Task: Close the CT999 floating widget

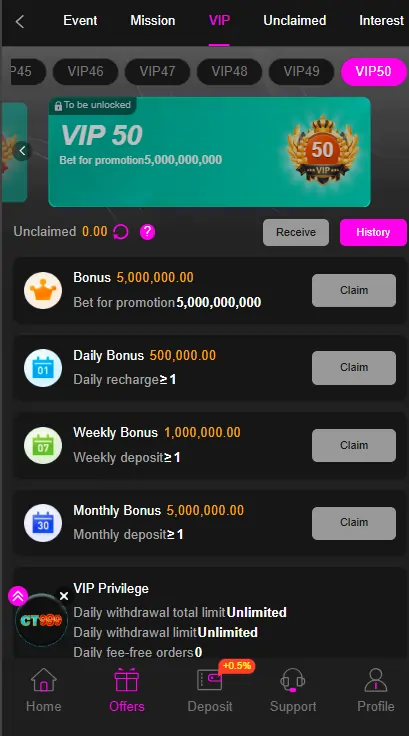Action: tap(64, 596)
